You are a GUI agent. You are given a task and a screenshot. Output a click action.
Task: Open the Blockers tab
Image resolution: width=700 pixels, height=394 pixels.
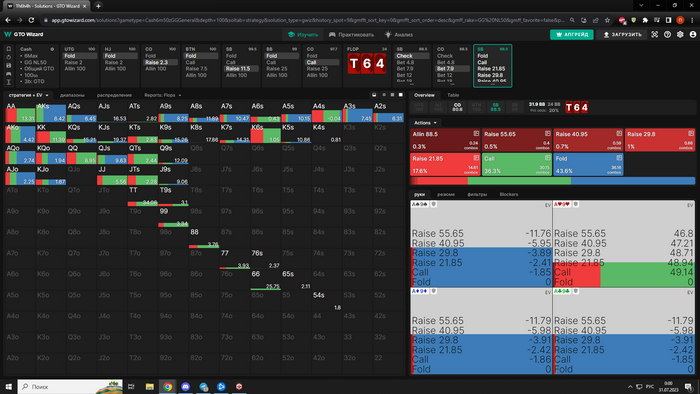509,194
